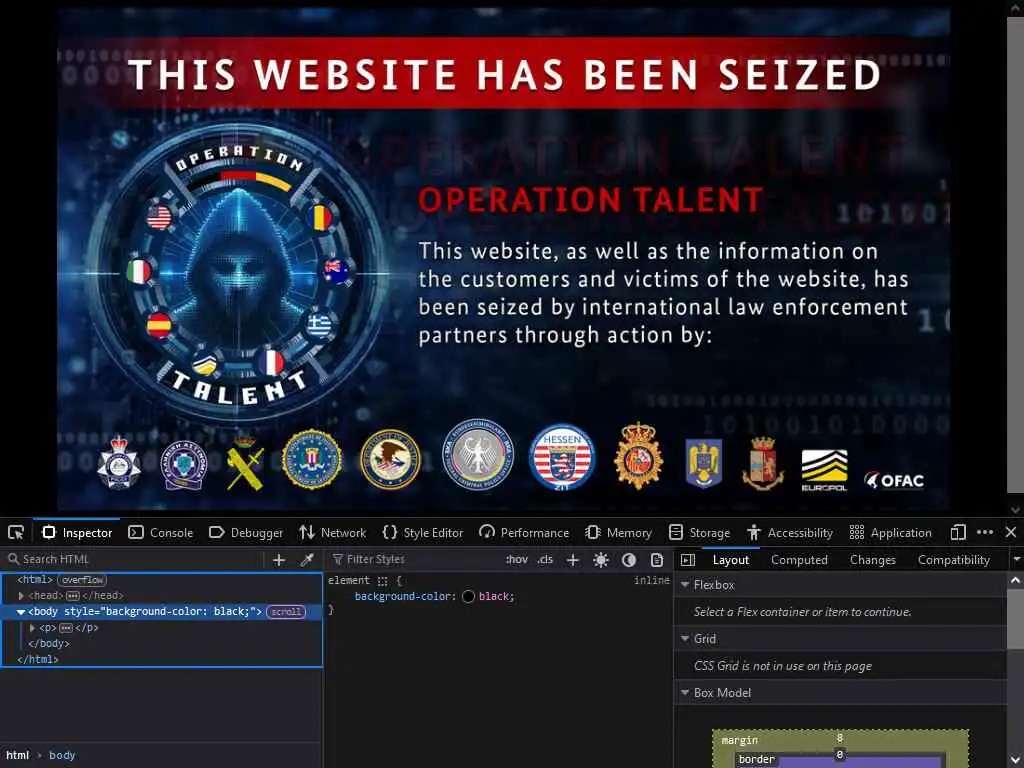1024x768 pixels.
Task: Expand p element ellipsis badge
Action: (65, 628)
